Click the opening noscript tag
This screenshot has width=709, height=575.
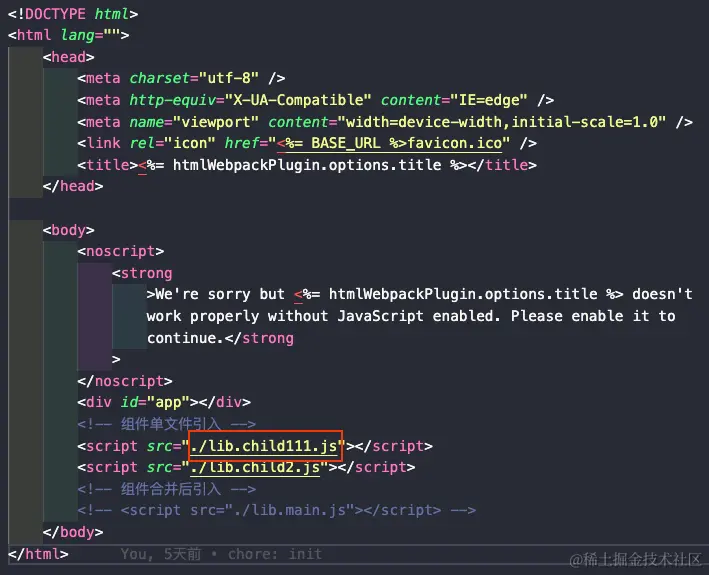point(121,251)
